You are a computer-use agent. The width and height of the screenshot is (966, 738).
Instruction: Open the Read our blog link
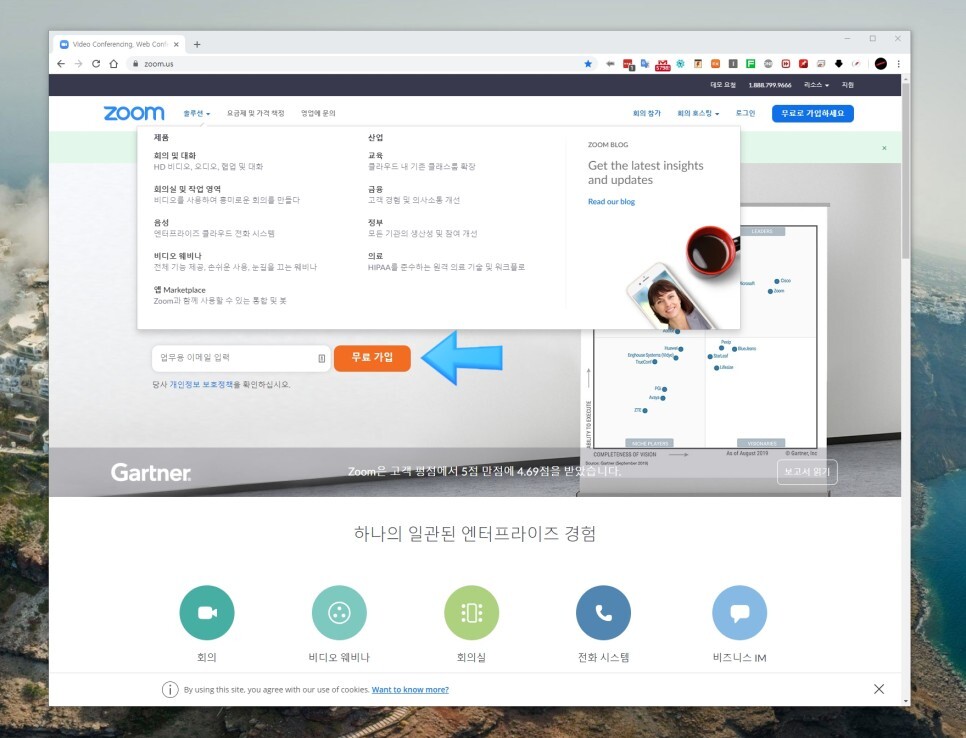(611, 201)
